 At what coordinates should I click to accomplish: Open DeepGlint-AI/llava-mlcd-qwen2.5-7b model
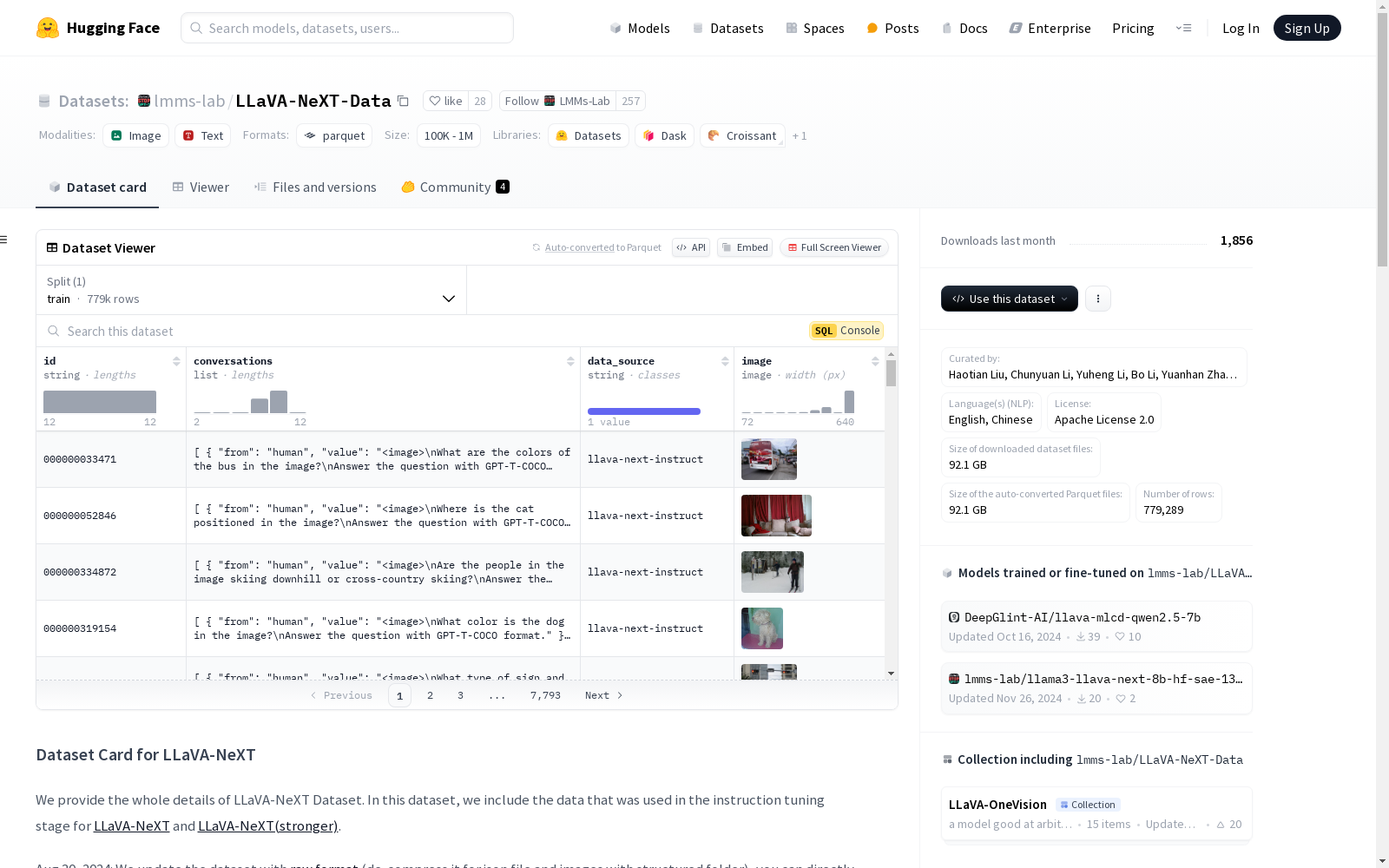coord(1096,626)
